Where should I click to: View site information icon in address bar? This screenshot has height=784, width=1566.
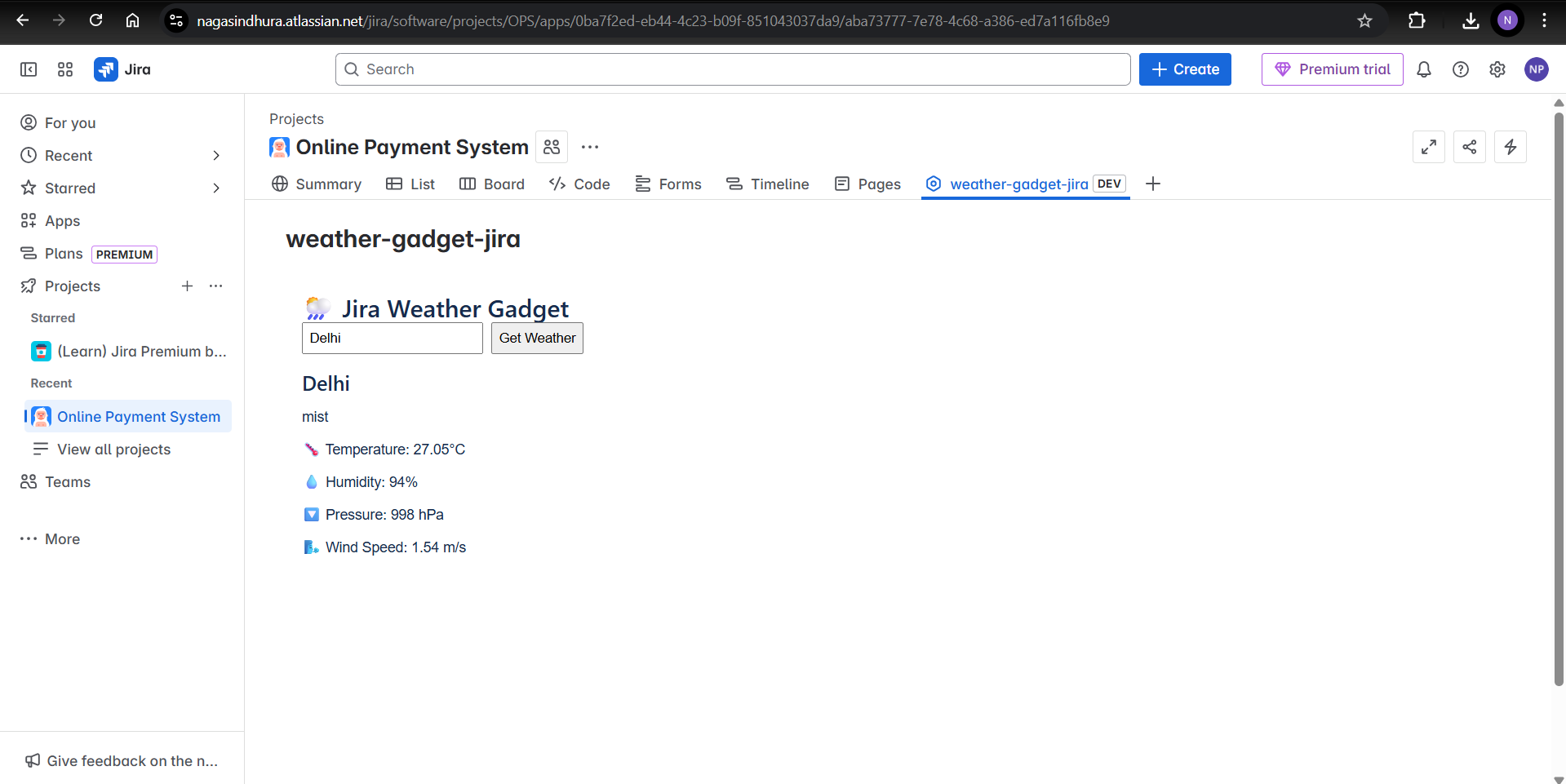pyautogui.click(x=176, y=20)
